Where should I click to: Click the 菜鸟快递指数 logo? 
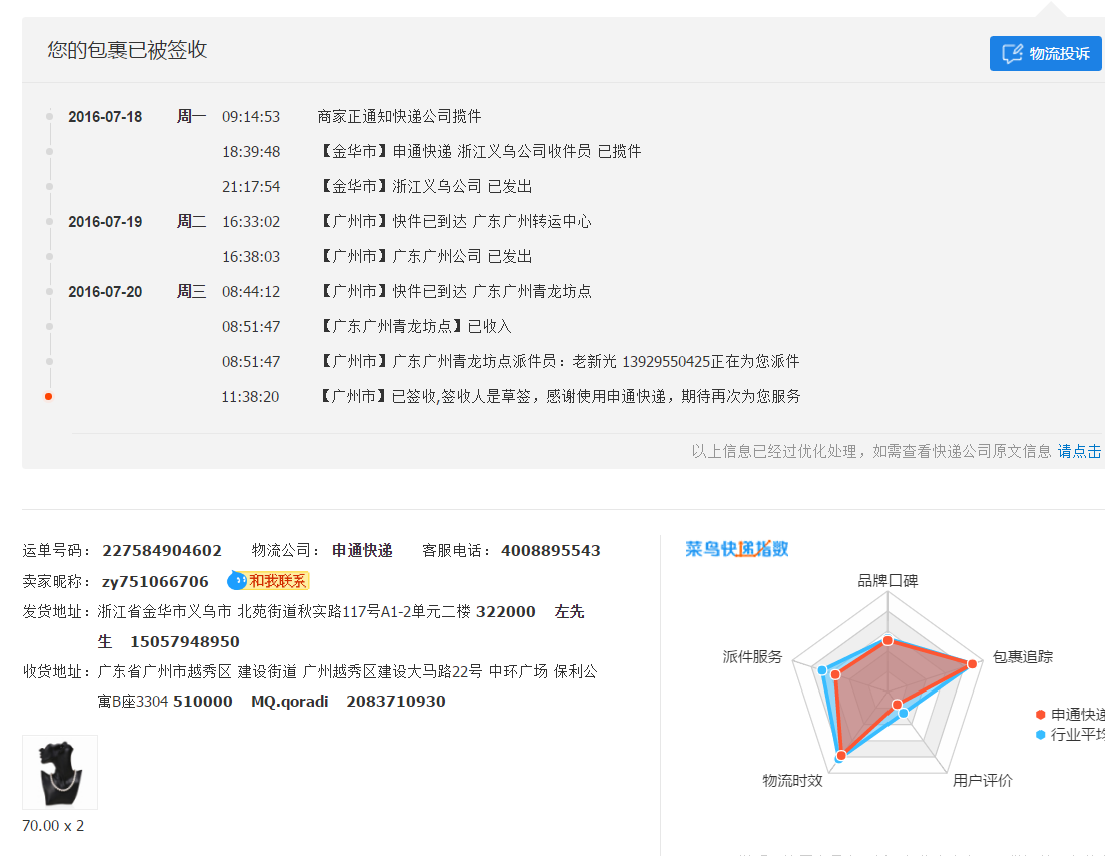click(x=737, y=549)
